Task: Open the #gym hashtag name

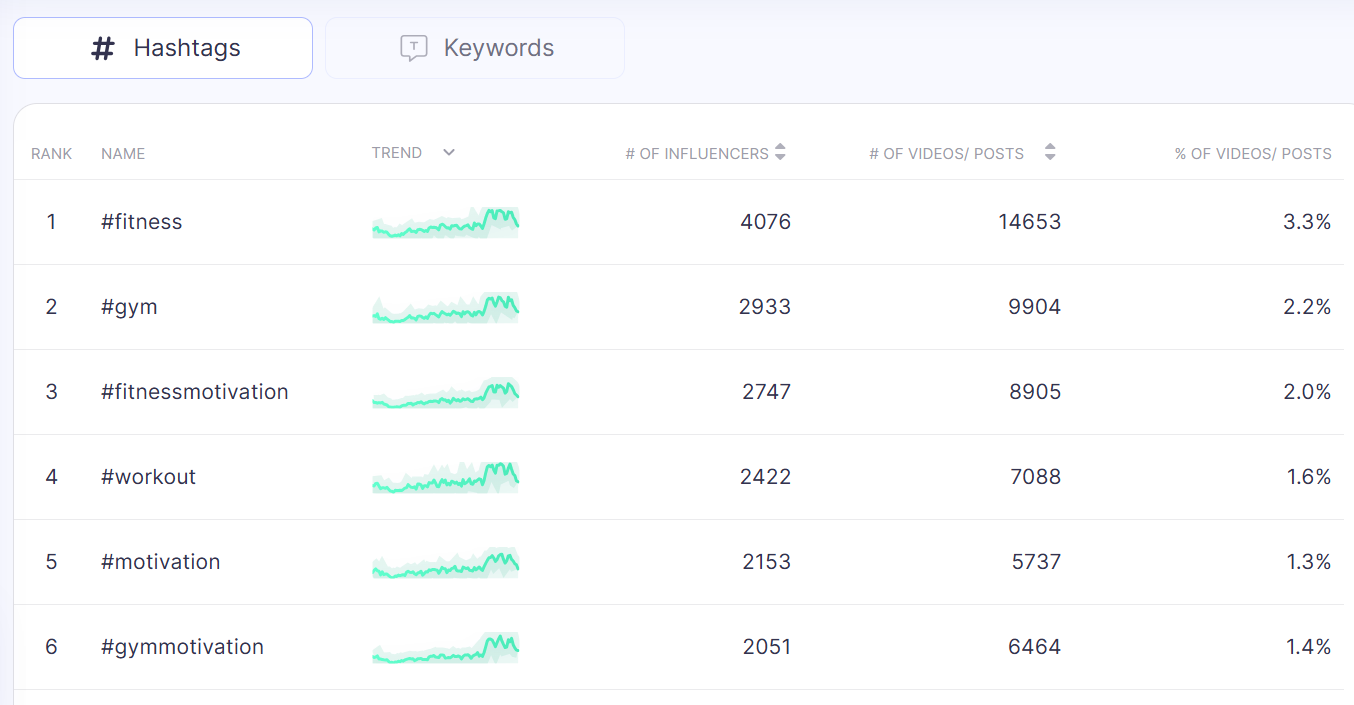Action: [x=129, y=307]
